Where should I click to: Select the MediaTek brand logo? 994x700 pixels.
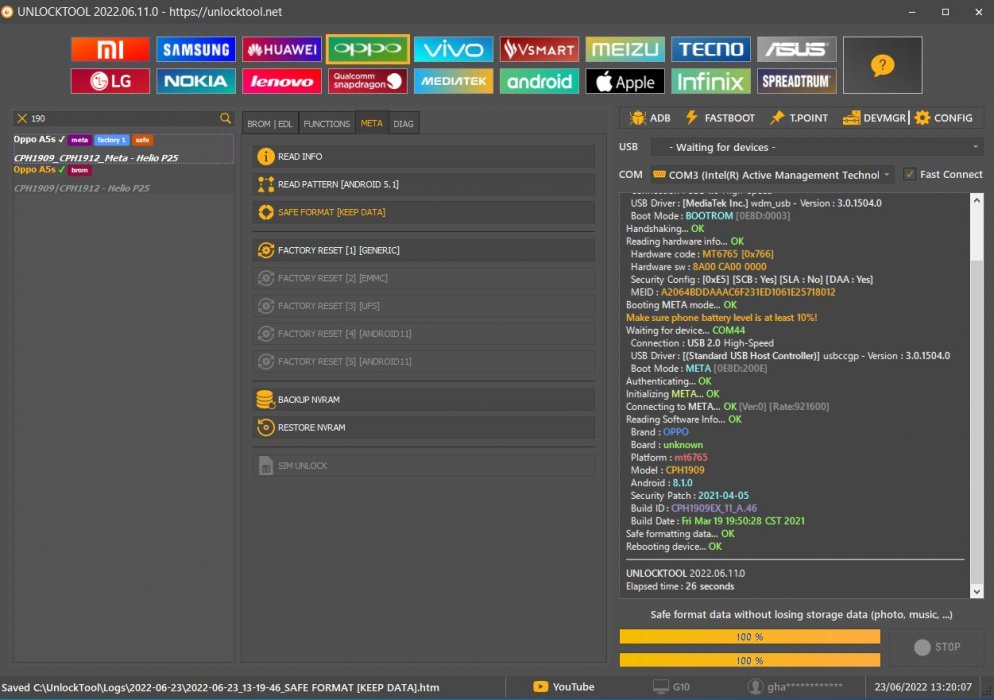453,81
